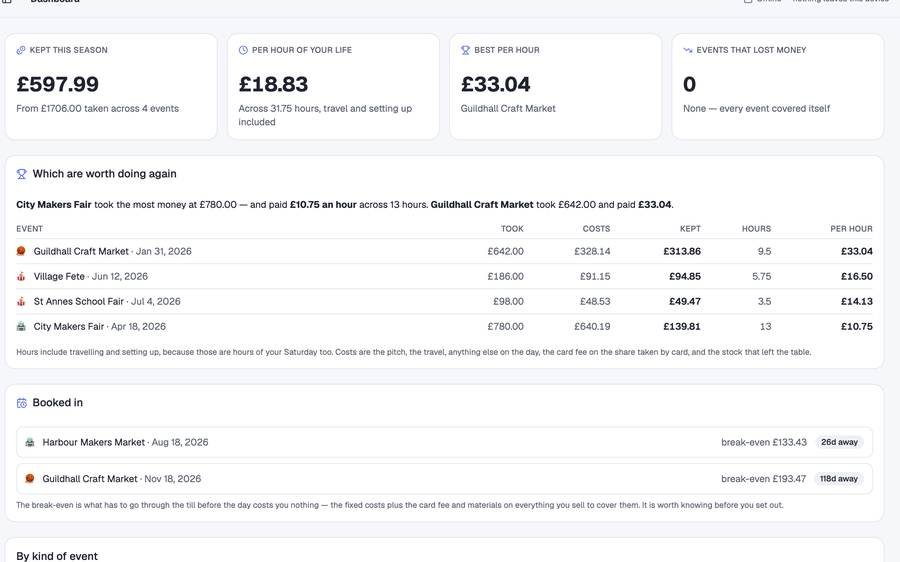The width and height of the screenshot is (900, 562).
Task: Click the 9.5 hours value
Action: pos(764,251)
